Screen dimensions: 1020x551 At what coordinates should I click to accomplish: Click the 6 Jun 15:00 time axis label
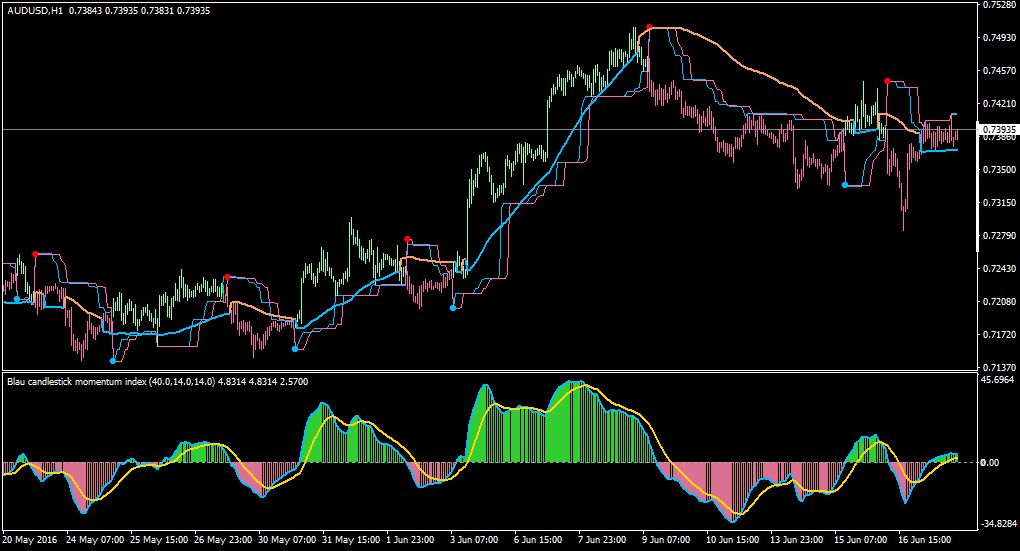pyautogui.click(x=538, y=540)
